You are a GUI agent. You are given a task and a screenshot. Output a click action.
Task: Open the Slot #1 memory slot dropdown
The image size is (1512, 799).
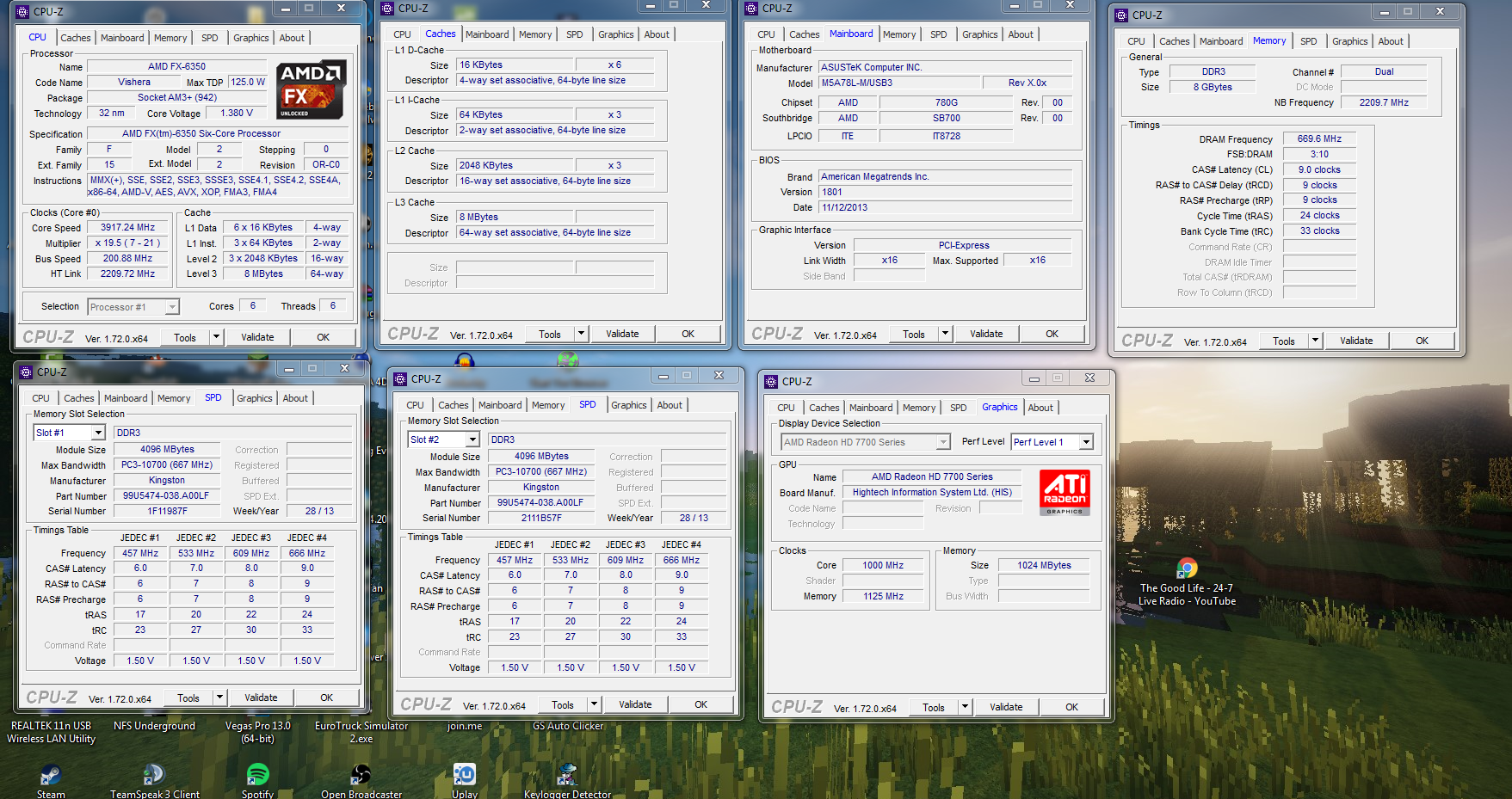(98, 433)
